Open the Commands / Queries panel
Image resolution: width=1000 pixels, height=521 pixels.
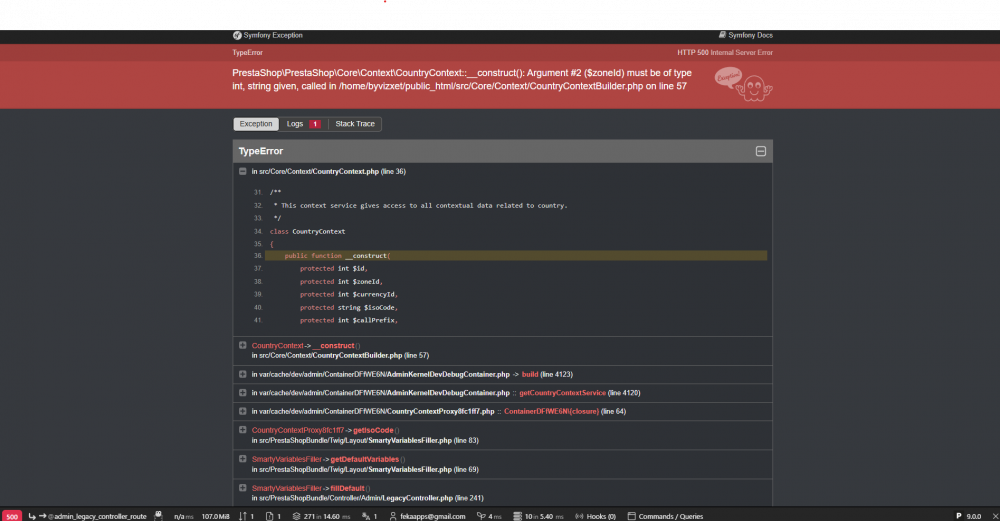(x=665, y=516)
